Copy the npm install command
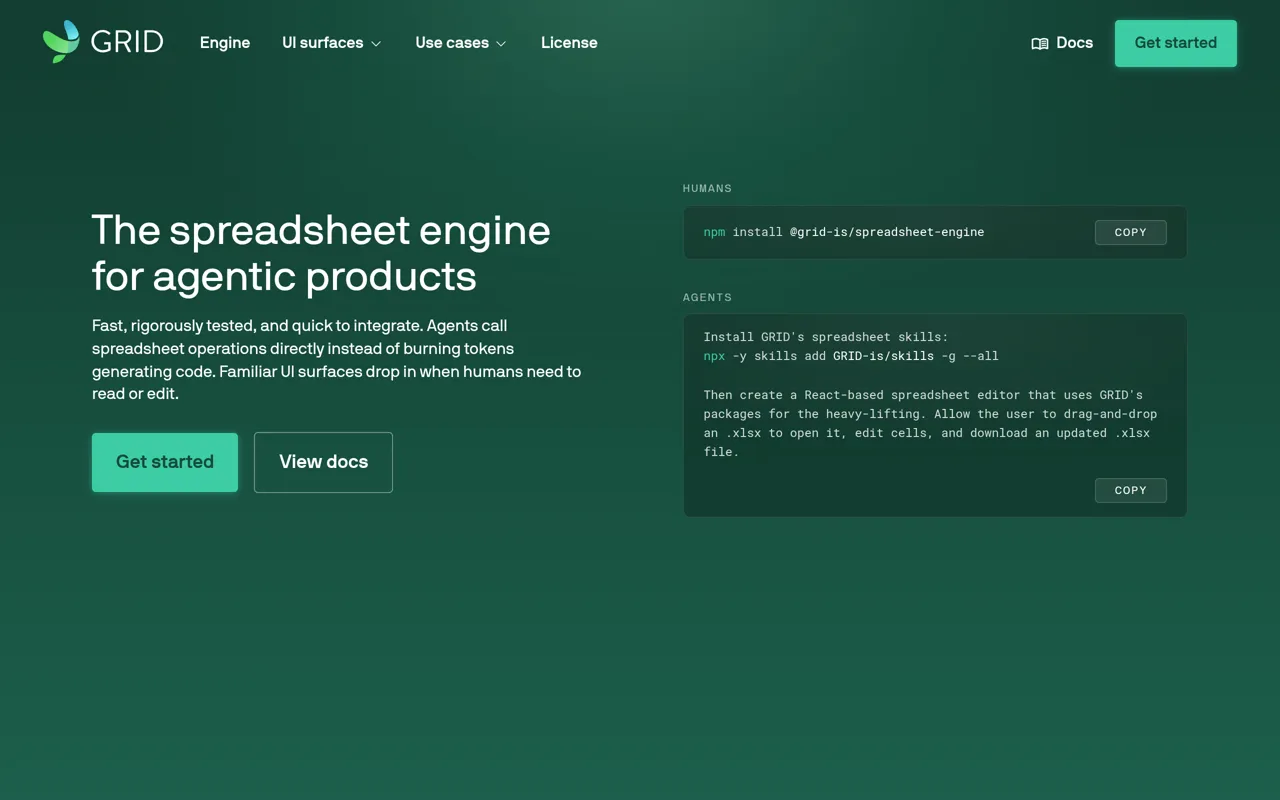Screen dimensions: 1280x800 tap(1131, 232)
